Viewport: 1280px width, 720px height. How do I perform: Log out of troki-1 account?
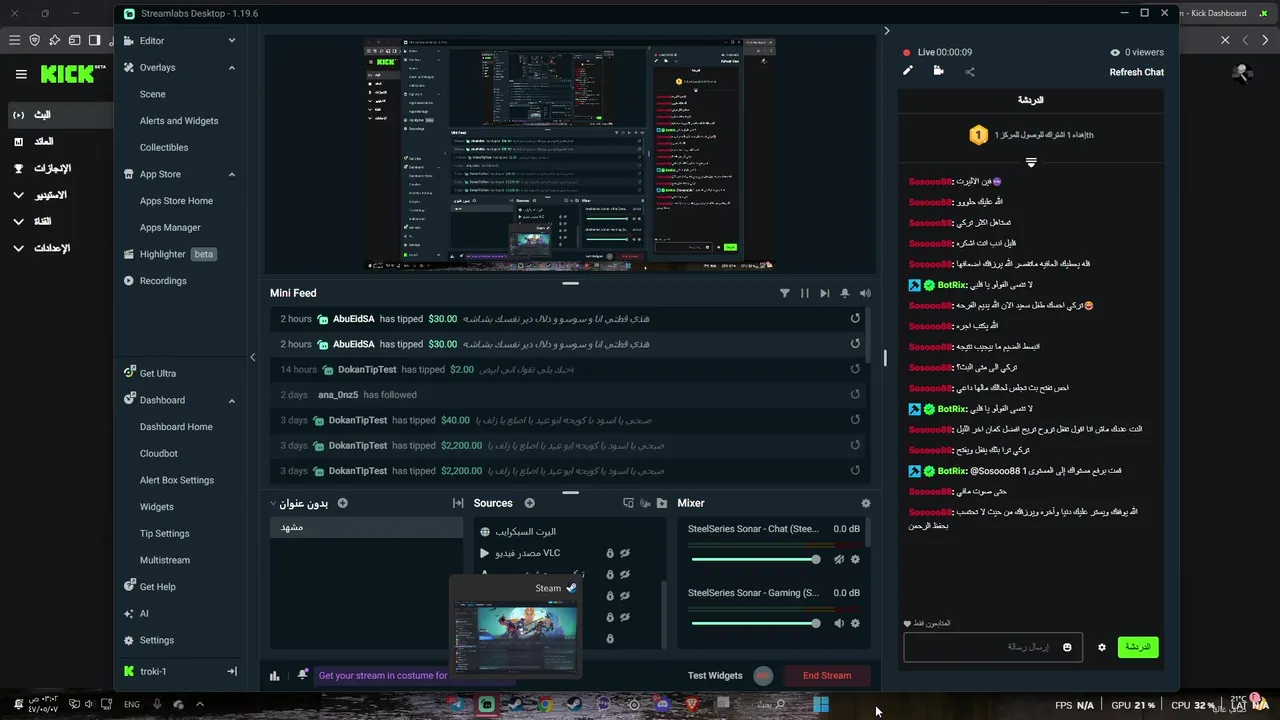tap(232, 671)
